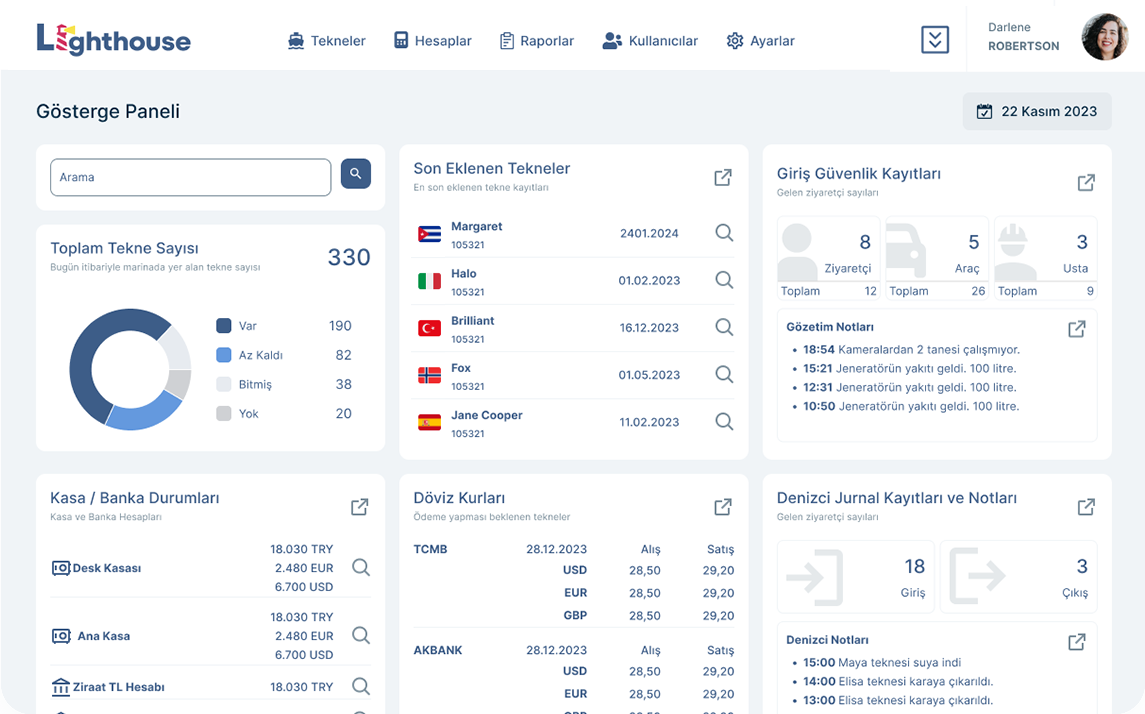This screenshot has width=1145, height=714.
Task: Click the Var legend color swatch
Action: click(x=224, y=326)
